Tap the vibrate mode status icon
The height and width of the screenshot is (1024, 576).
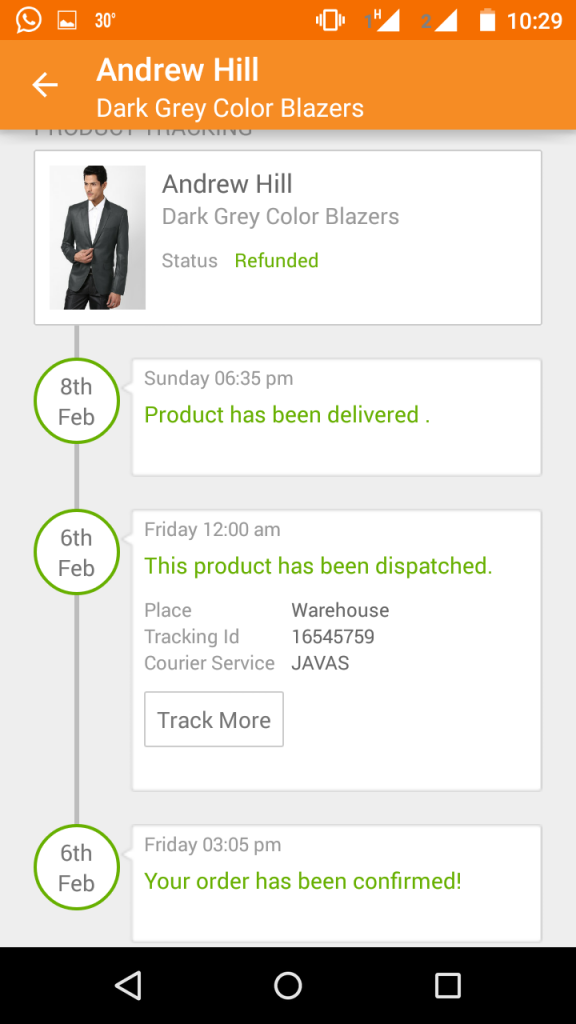coord(330,20)
